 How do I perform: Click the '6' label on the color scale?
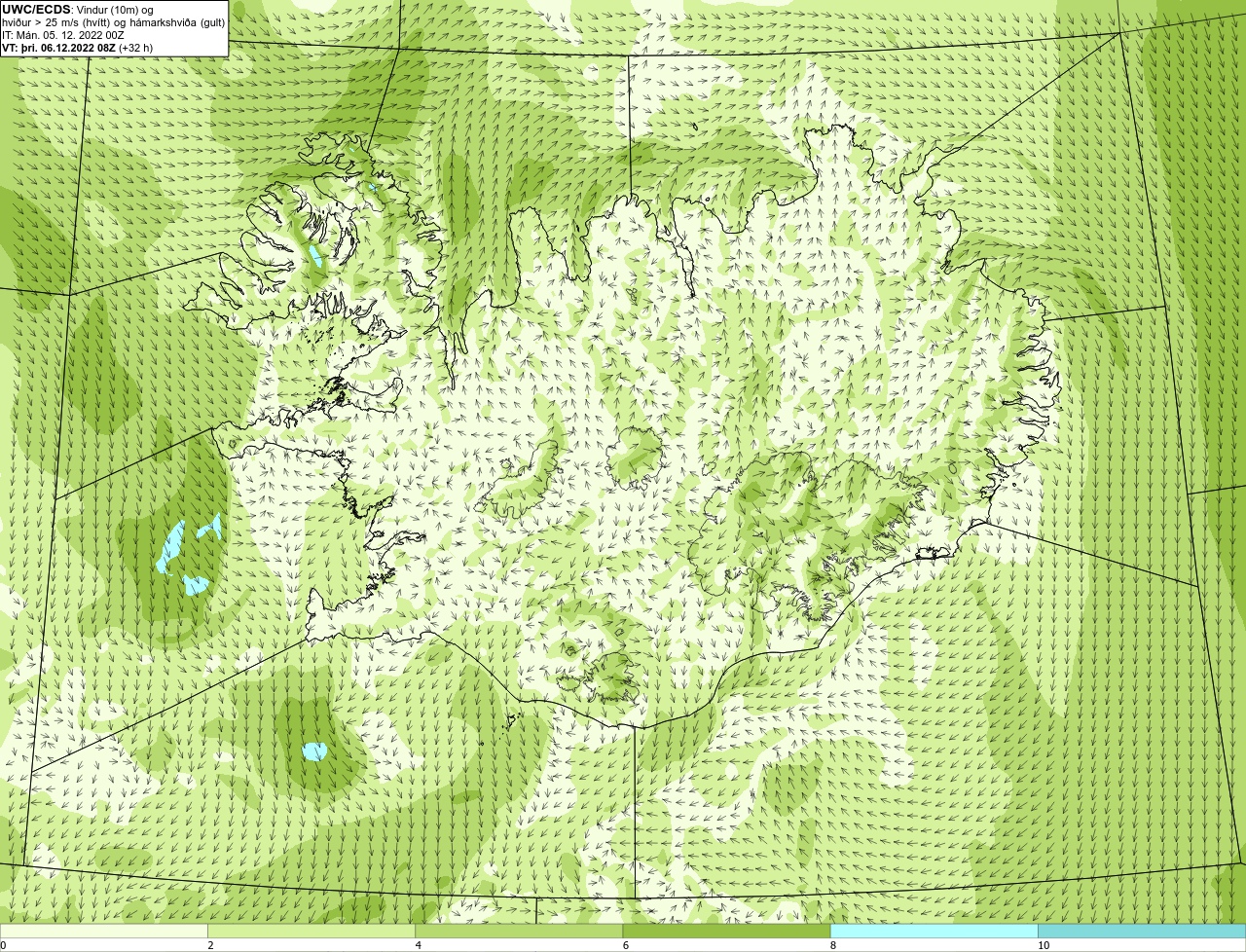(x=625, y=945)
